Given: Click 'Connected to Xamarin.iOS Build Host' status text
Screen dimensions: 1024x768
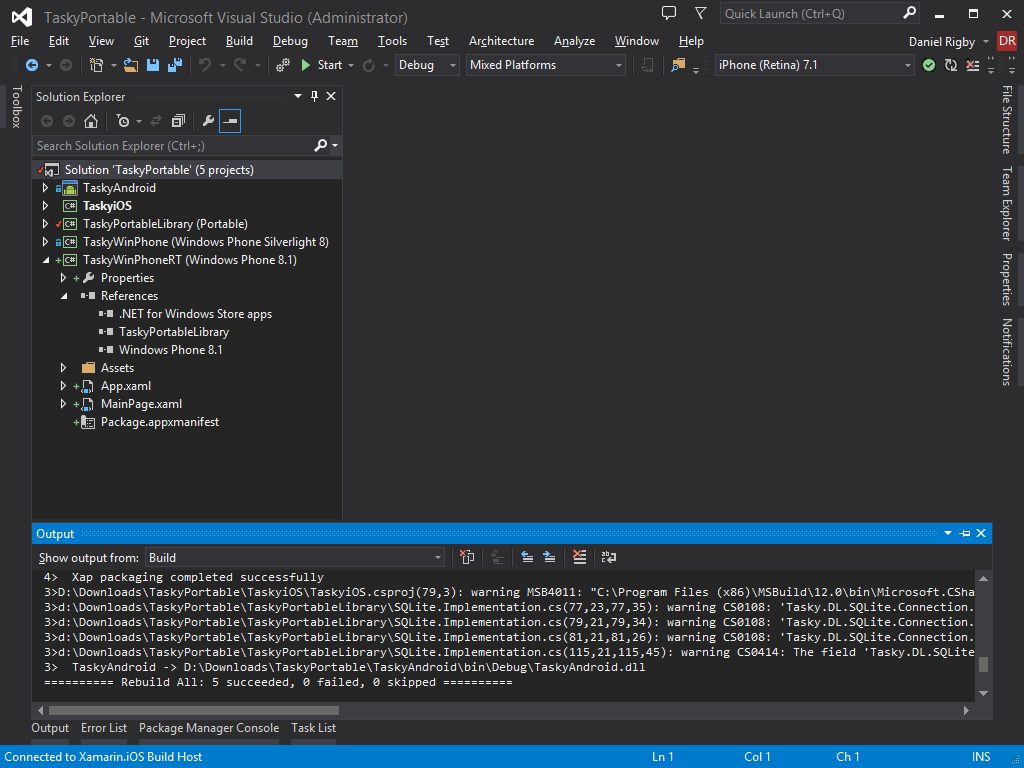Looking at the screenshot, I should [x=103, y=756].
